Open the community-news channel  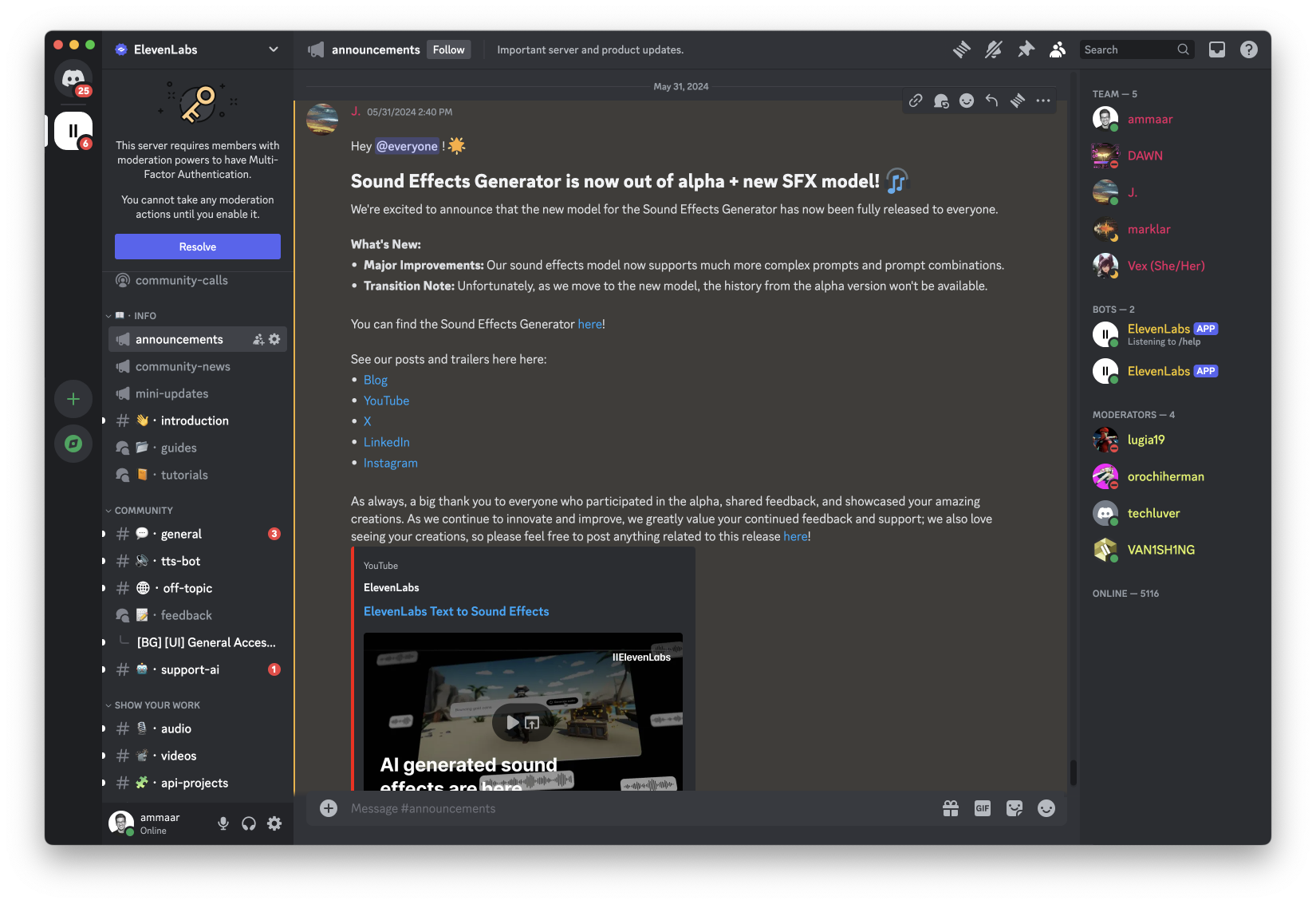click(198, 367)
